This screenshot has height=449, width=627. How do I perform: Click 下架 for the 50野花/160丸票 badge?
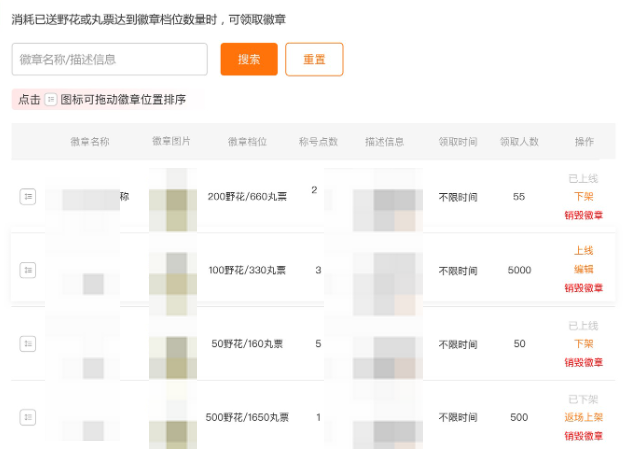point(583,344)
